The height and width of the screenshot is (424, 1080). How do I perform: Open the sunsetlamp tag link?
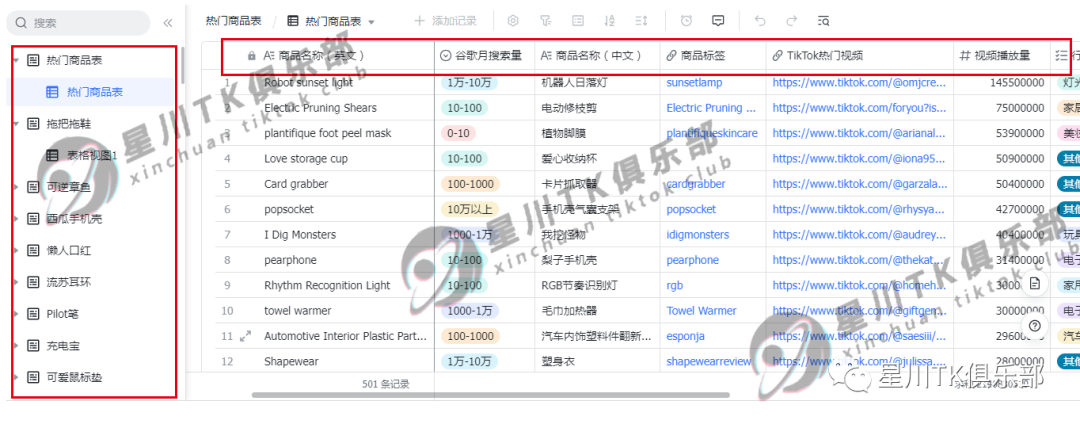pos(694,83)
